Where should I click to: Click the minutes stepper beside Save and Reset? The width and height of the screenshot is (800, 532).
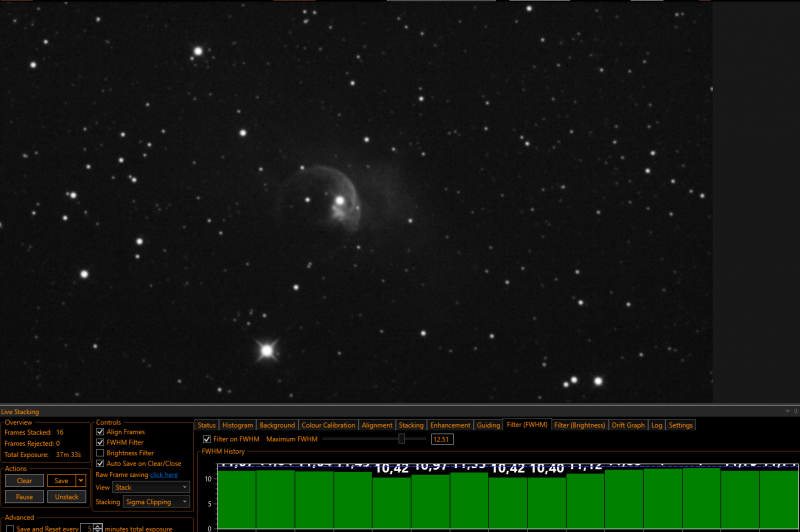coord(97,528)
